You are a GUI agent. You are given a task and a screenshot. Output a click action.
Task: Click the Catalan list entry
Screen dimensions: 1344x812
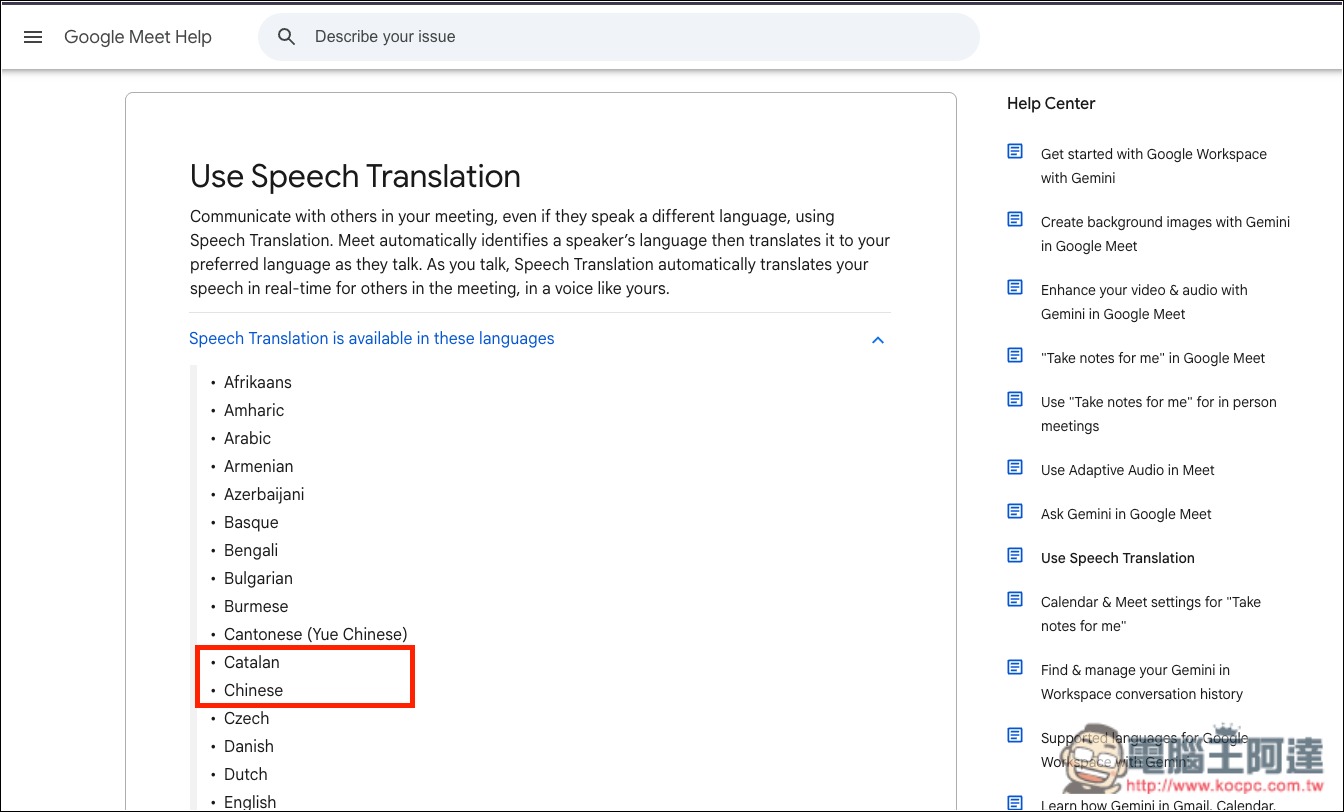coord(252,662)
